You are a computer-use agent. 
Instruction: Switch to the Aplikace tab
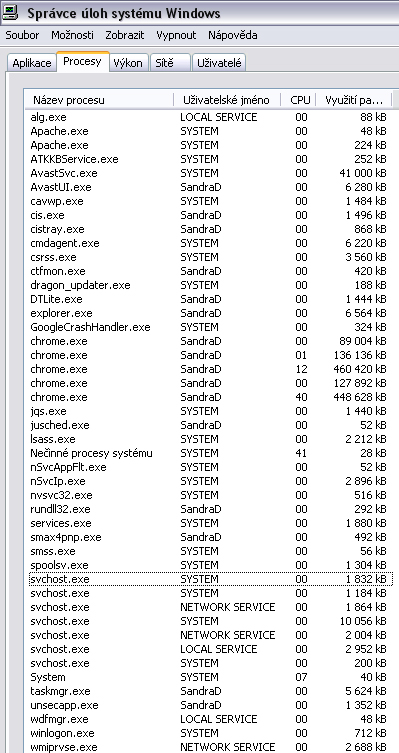32,63
